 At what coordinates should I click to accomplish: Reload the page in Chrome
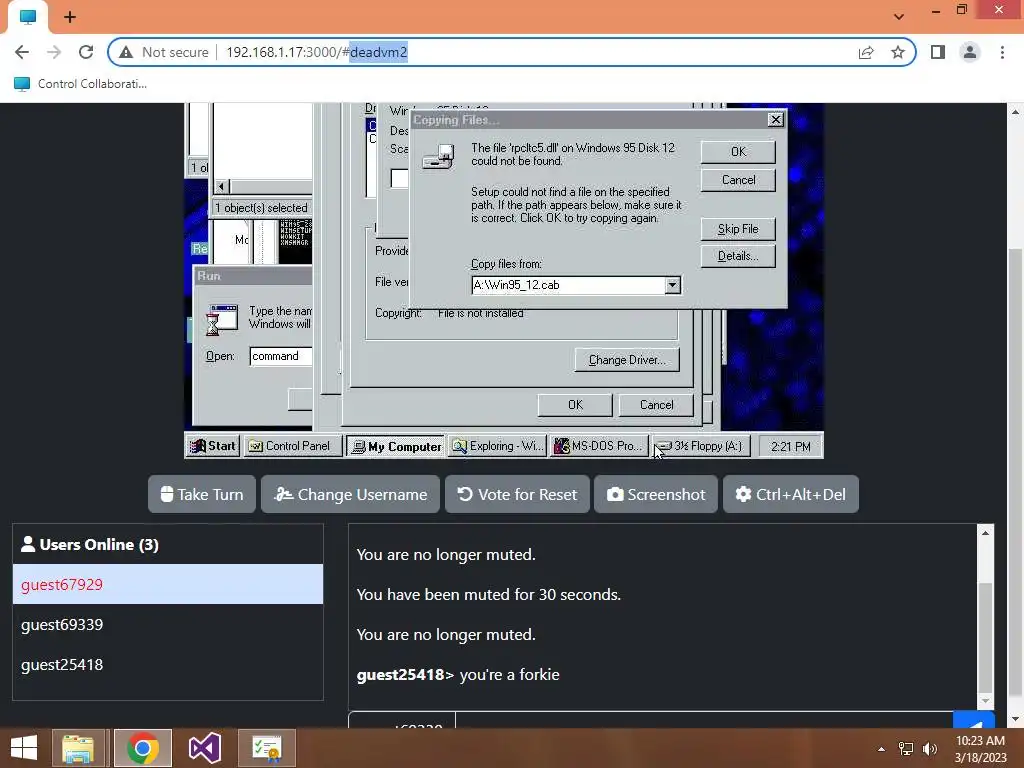pos(86,52)
